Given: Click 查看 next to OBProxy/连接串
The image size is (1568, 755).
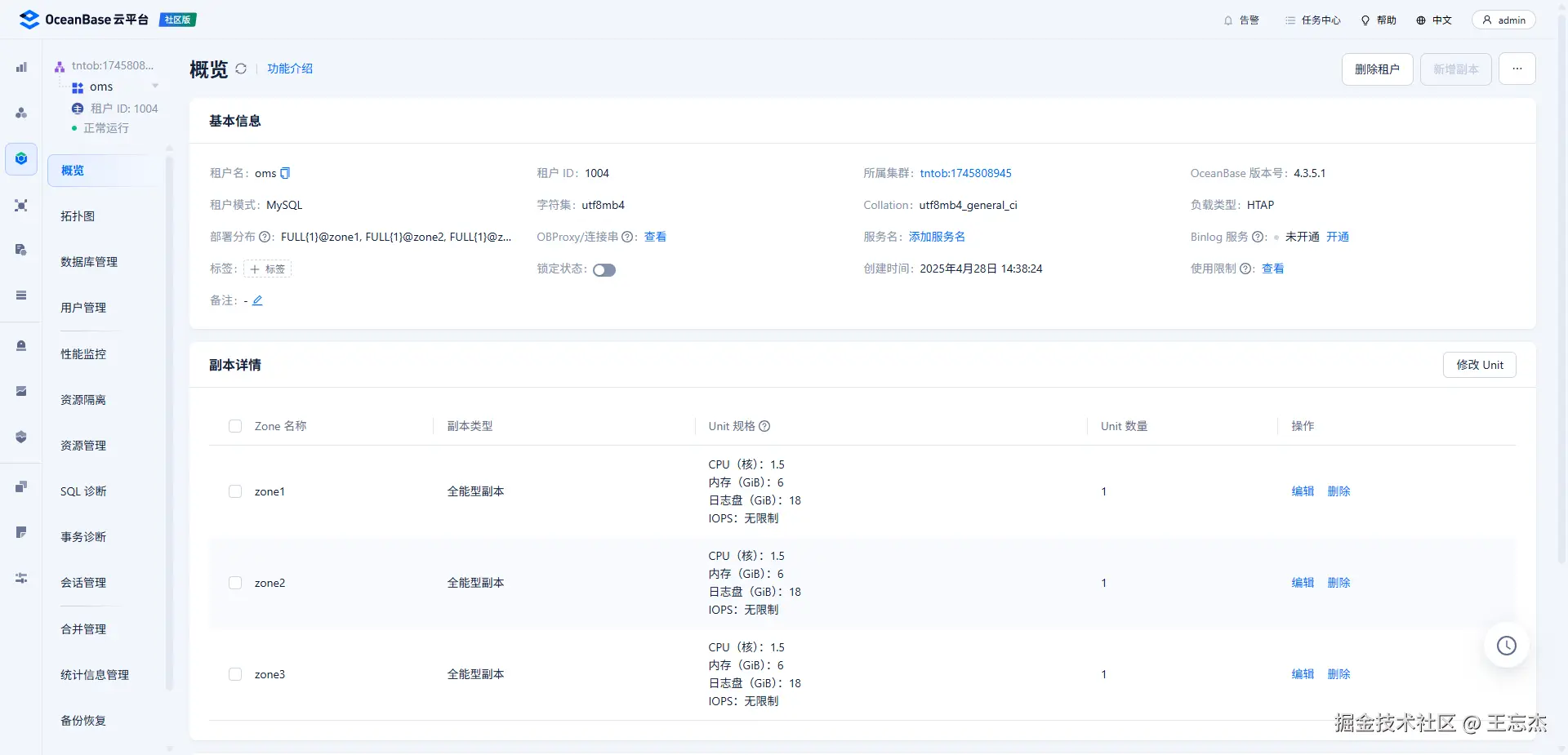Looking at the screenshot, I should 655,237.
